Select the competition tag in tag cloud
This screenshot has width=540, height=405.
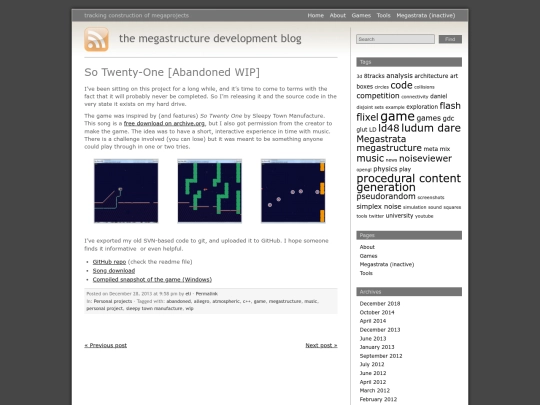point(378,96)
